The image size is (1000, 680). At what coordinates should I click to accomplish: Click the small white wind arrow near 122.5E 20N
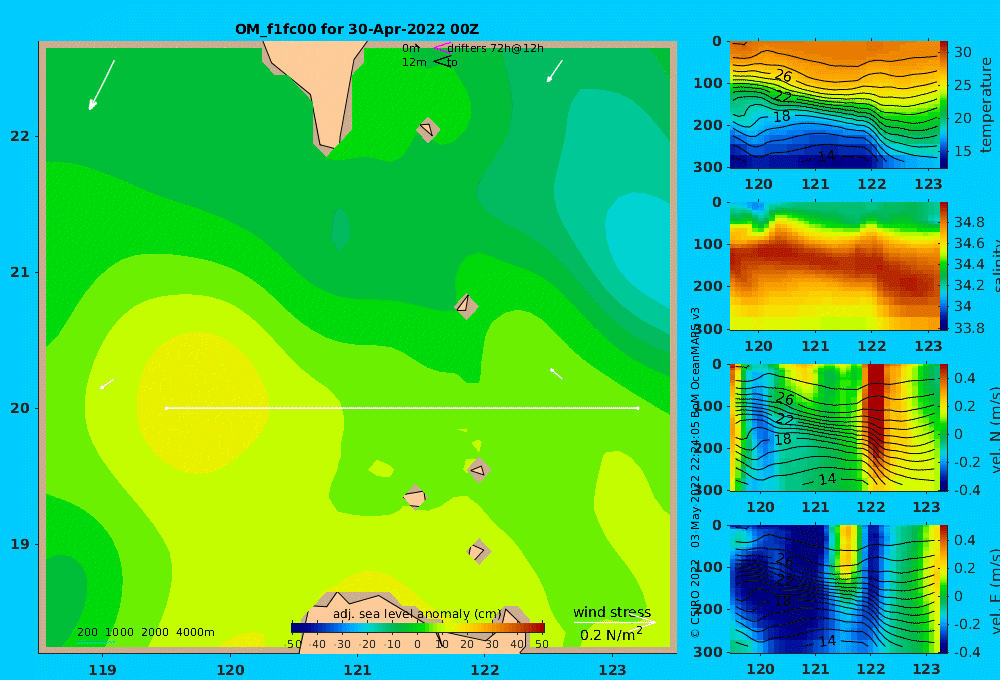tap(556, 374)
